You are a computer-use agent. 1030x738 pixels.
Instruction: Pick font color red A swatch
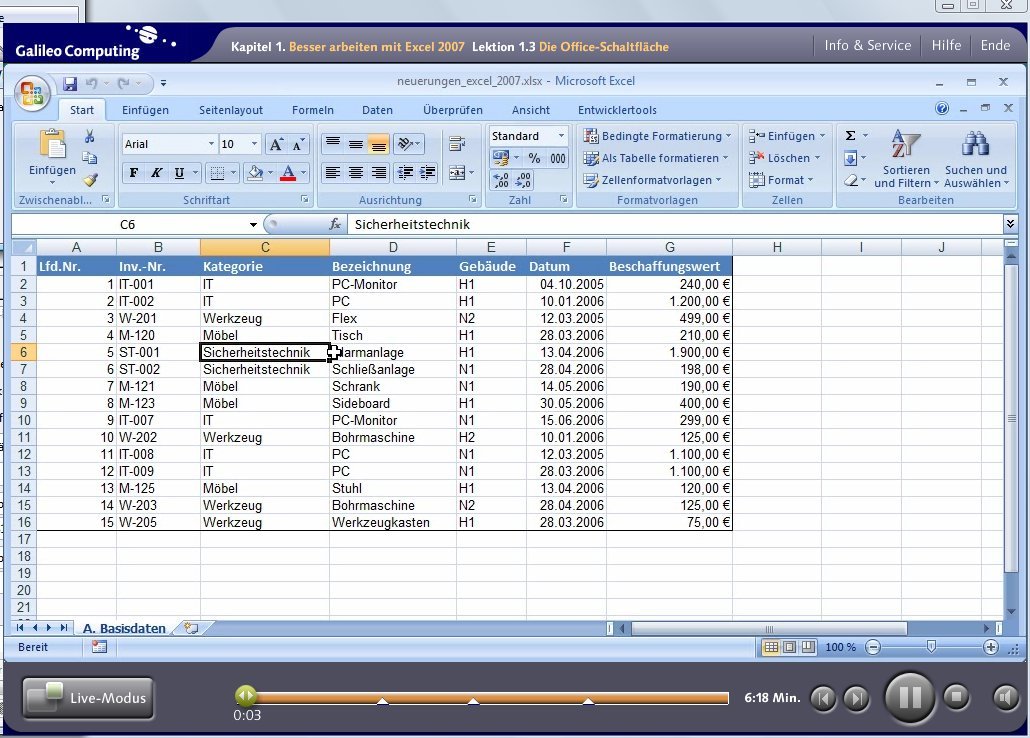288,173
